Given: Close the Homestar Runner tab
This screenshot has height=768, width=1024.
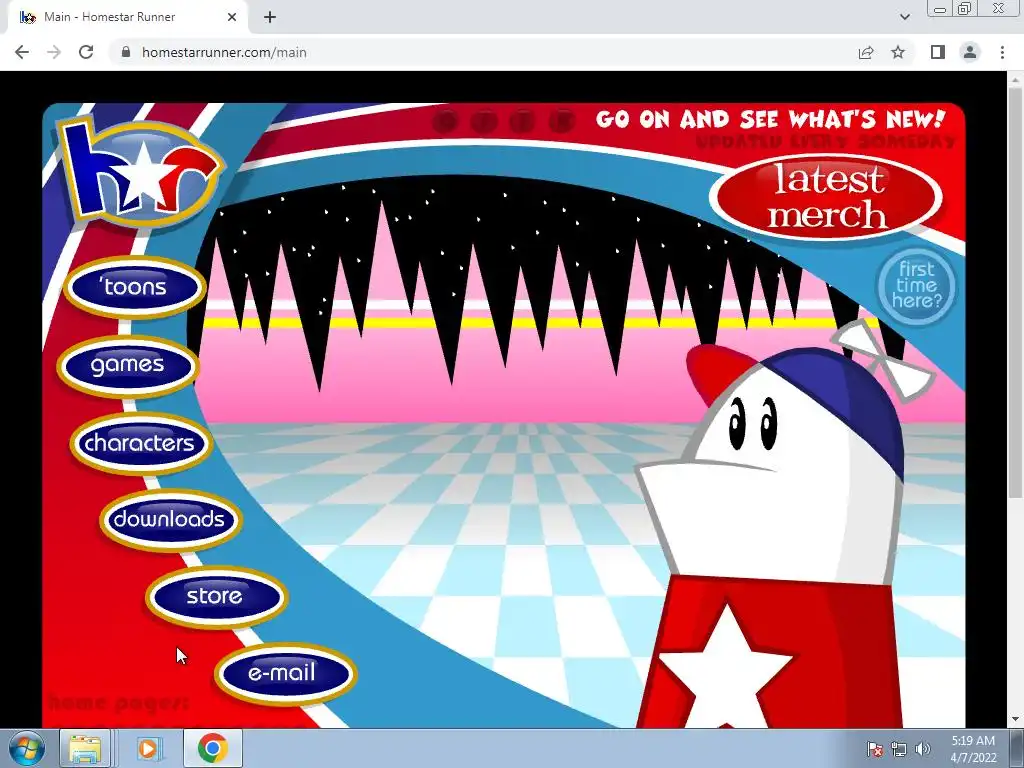Looking at the screenshot, I should [232, 17].
